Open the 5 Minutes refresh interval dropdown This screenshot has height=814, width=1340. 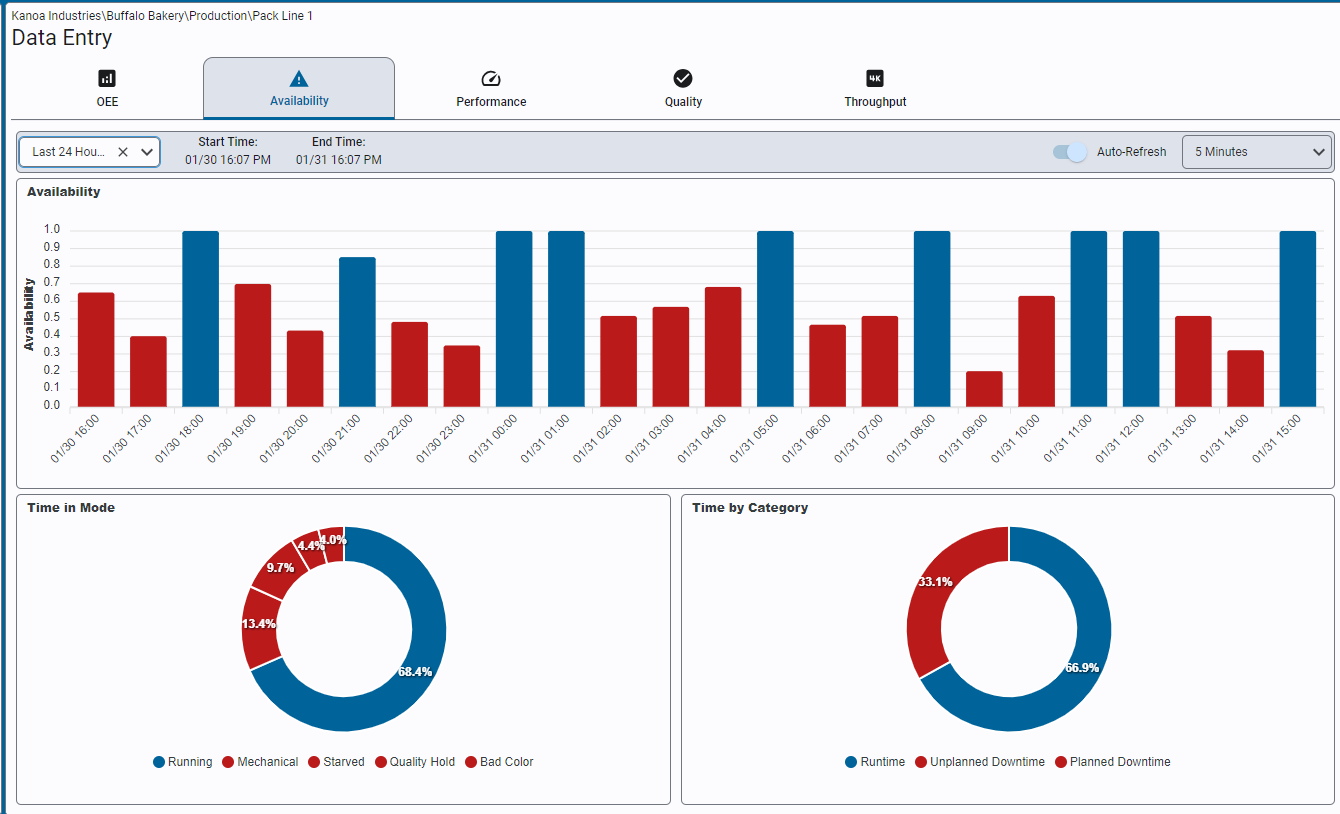1257,152
